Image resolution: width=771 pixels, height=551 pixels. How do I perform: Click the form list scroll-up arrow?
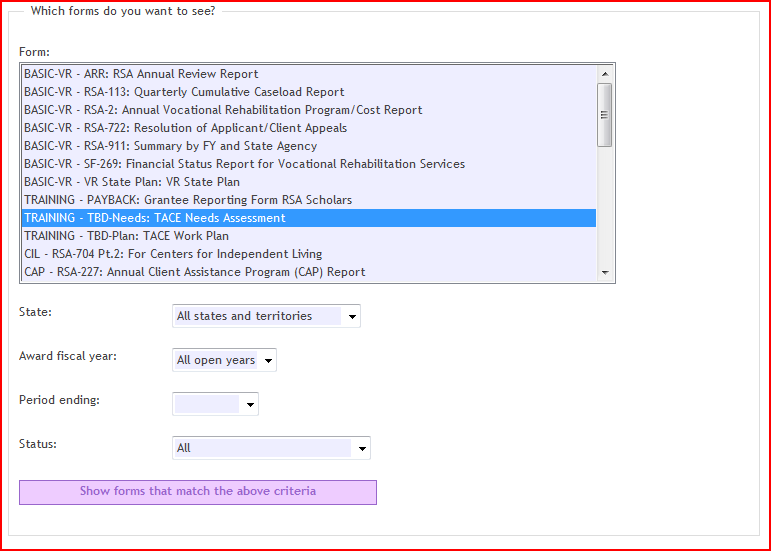coord(605,74)
